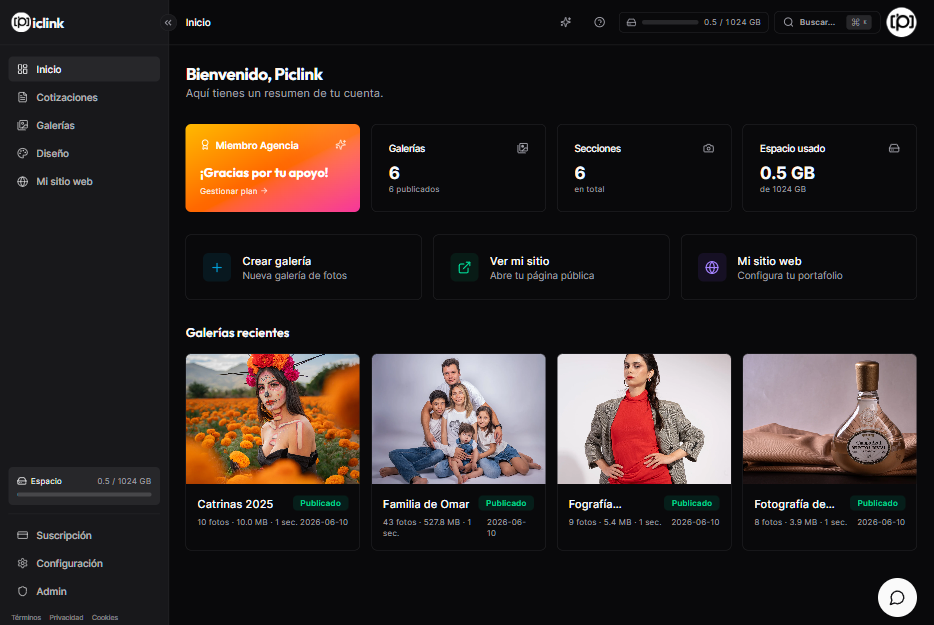Open Galerías in the sidebar
This screenshot has height=625, width=934.
(84, 125)
